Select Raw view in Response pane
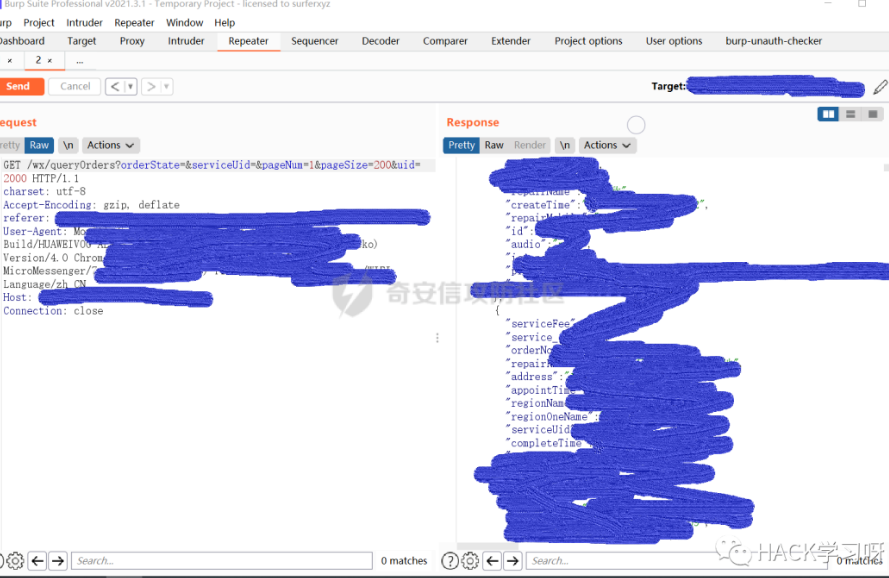889x578 pixels. coord(494,145)
